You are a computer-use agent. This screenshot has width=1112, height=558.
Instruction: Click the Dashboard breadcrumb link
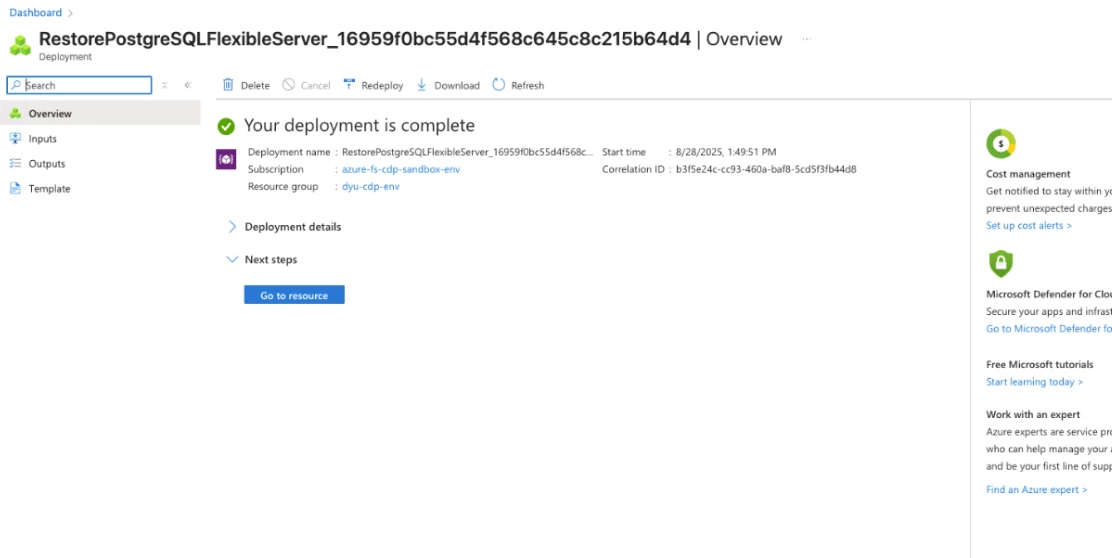point(35,13)
